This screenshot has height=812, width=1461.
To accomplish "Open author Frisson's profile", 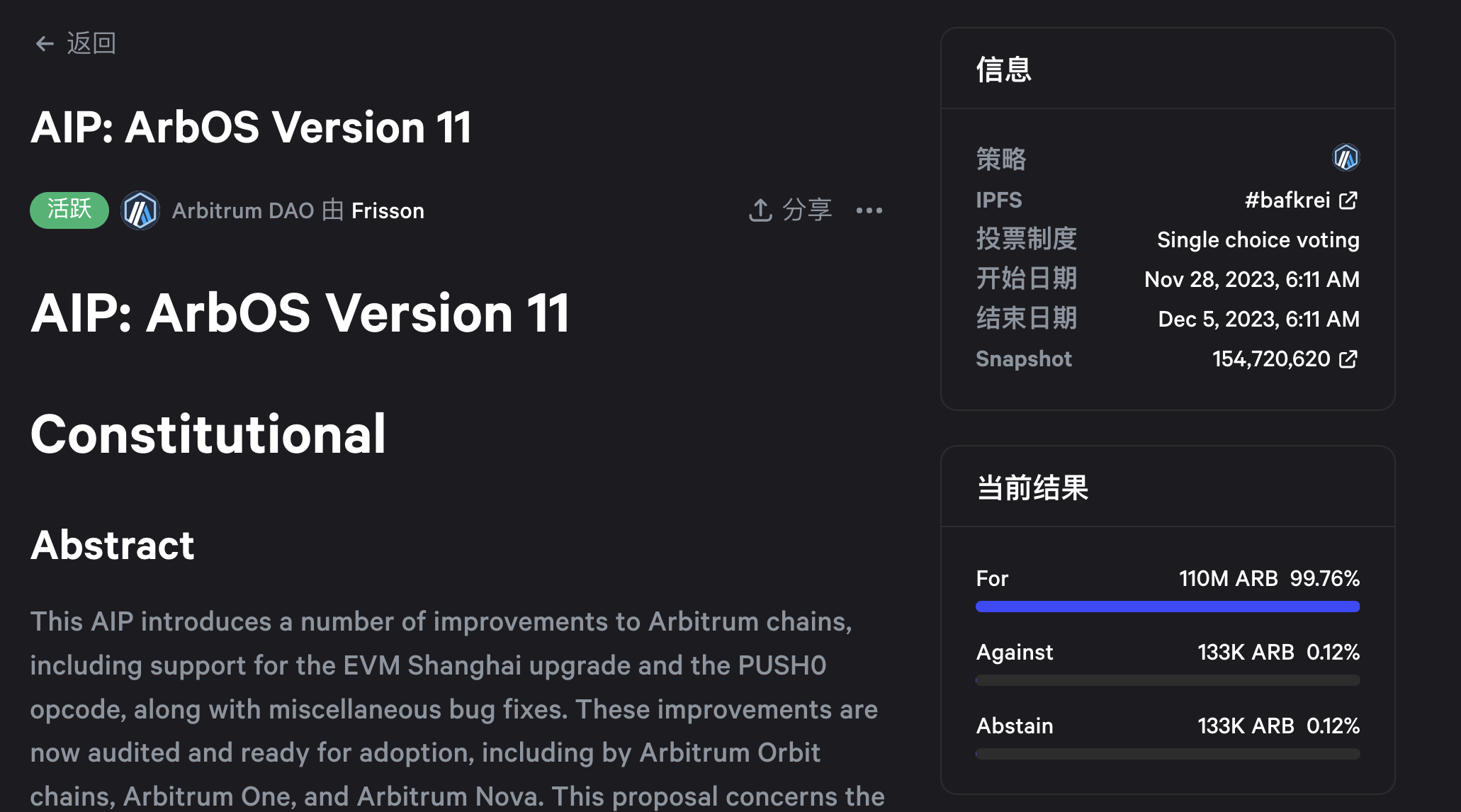I will pyautogui.click(x=388, y=210).
